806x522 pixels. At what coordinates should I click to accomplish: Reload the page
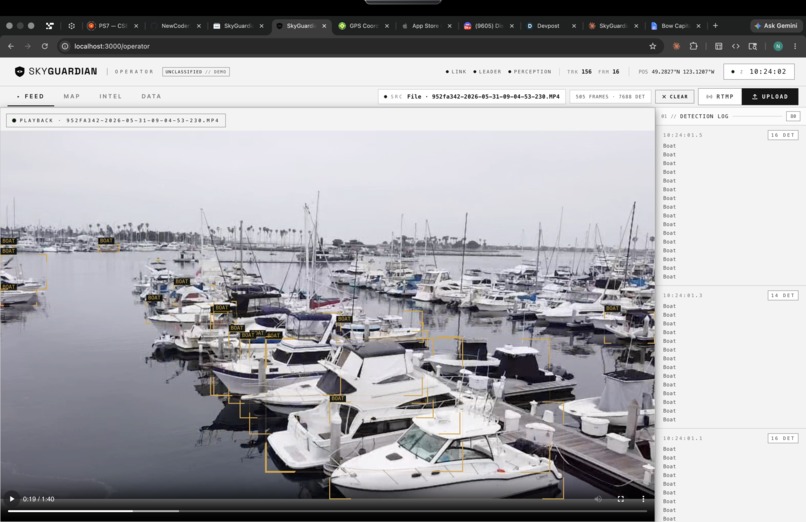45,46
